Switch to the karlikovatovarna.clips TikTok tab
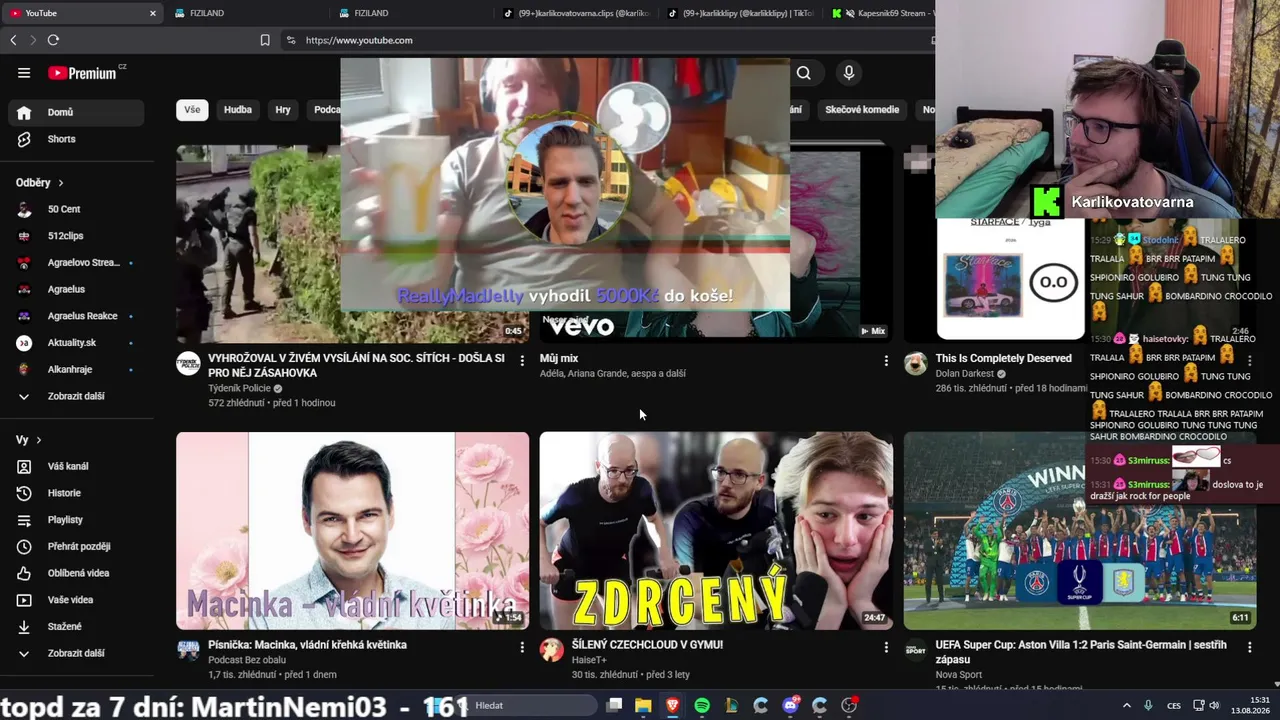 click(x=577, y=13)
